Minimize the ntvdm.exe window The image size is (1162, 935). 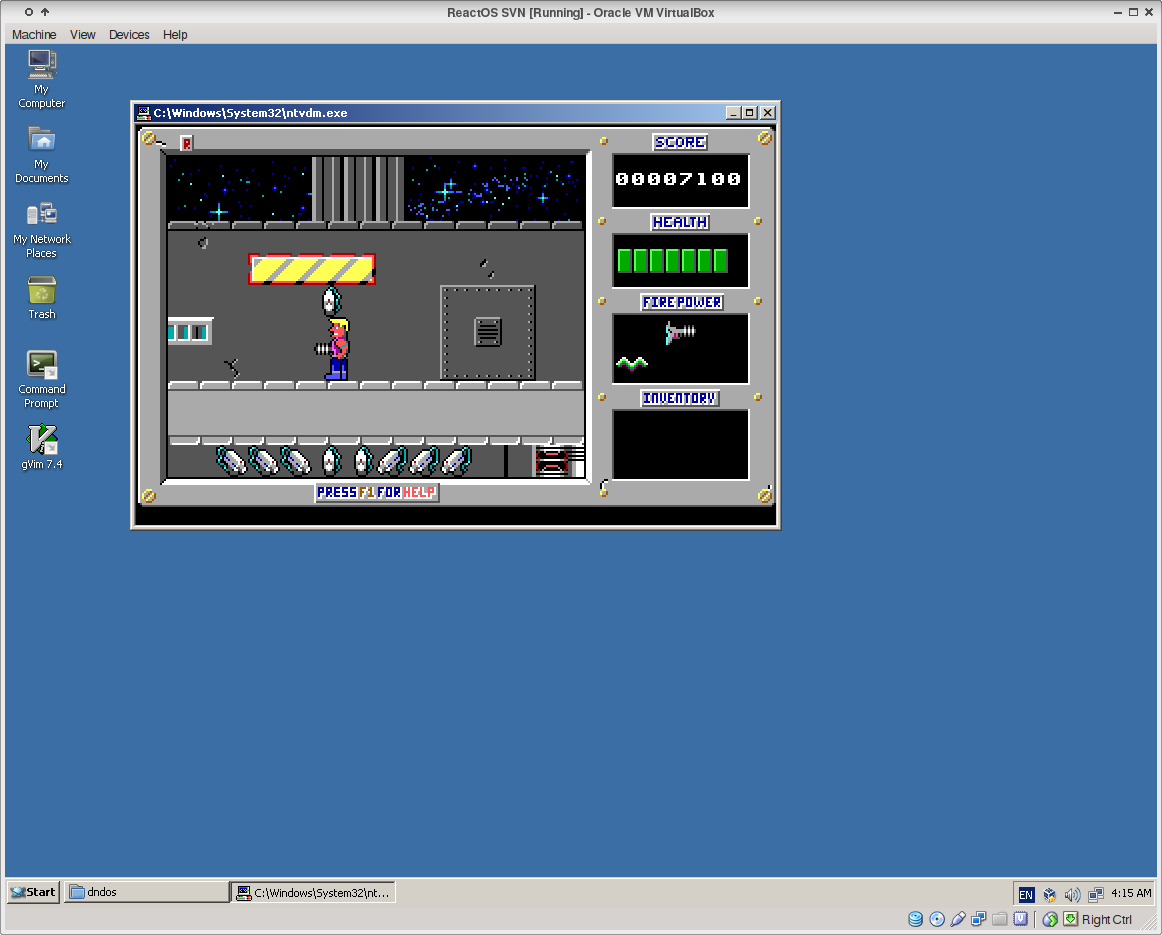tap(733, 113)
